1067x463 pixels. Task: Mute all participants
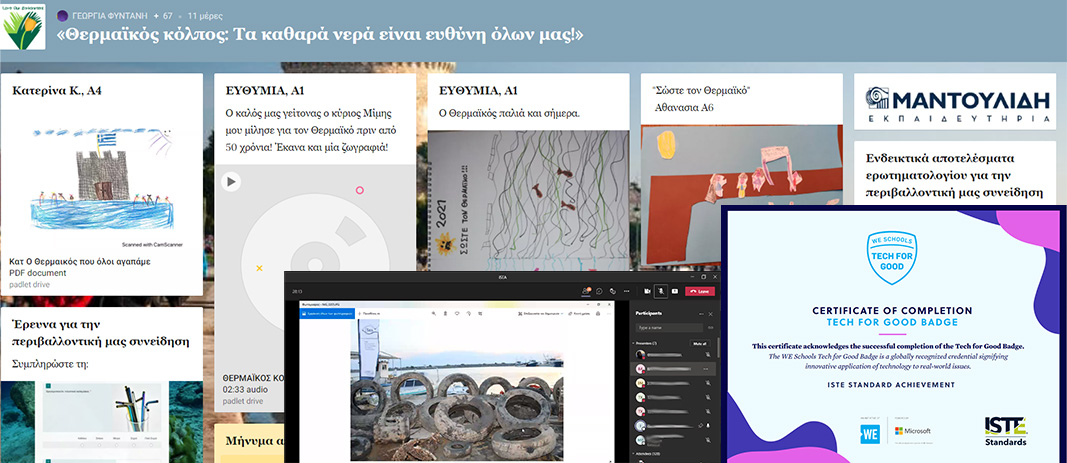tap(700, 343)
